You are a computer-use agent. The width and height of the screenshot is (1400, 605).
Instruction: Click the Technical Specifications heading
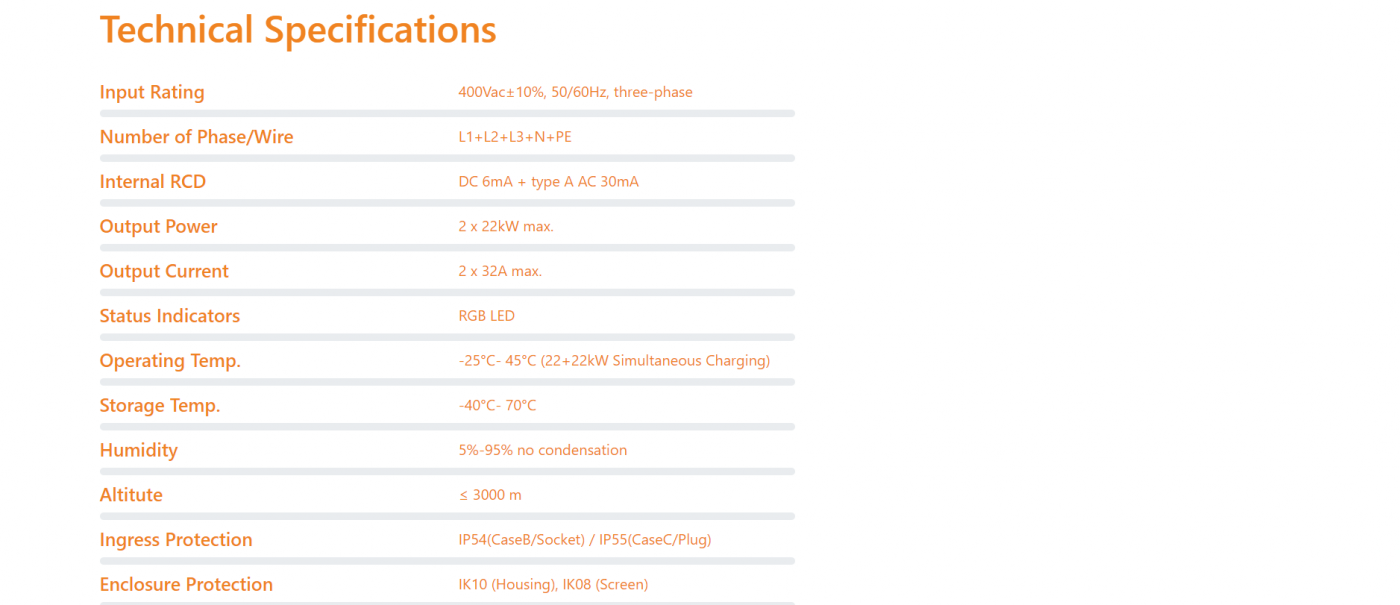tap(298, 30)
